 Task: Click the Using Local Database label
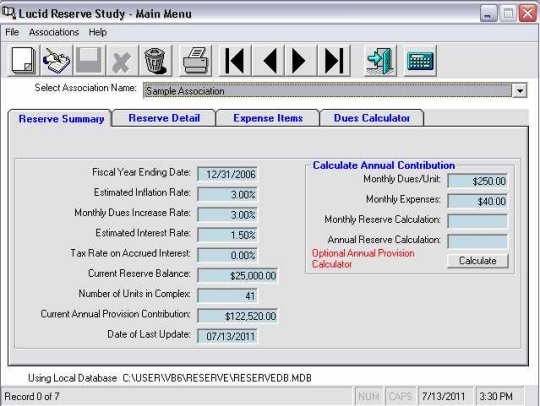click(x=72, y=378)
